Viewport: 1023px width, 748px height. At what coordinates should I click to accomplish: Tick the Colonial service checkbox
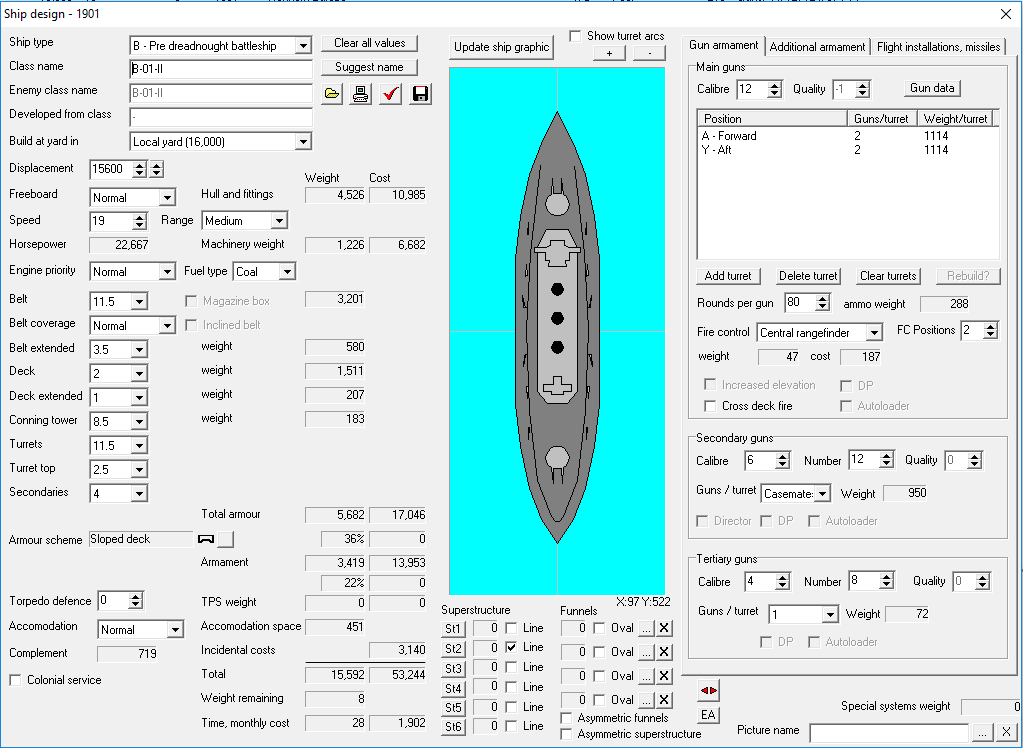(x=16, y=680)
